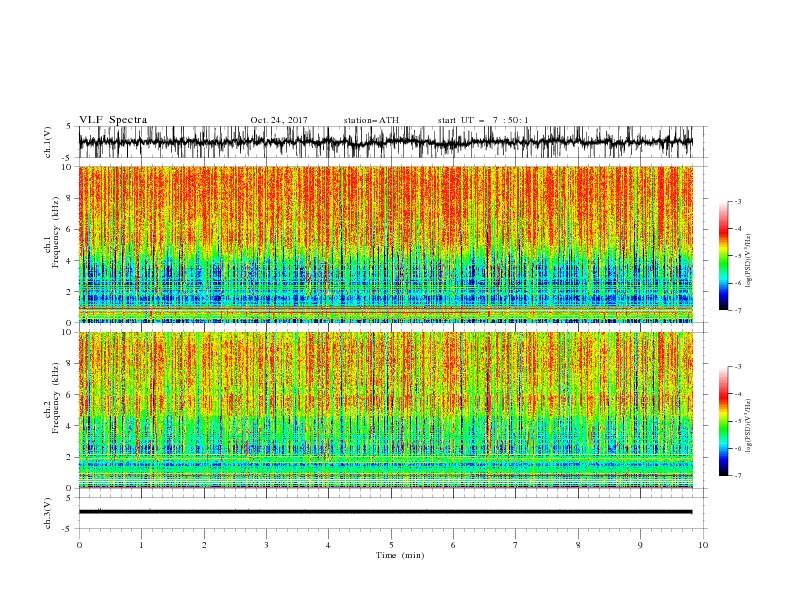
Task: Click the "Time (min)" axis label
Action: pos(400,555)
